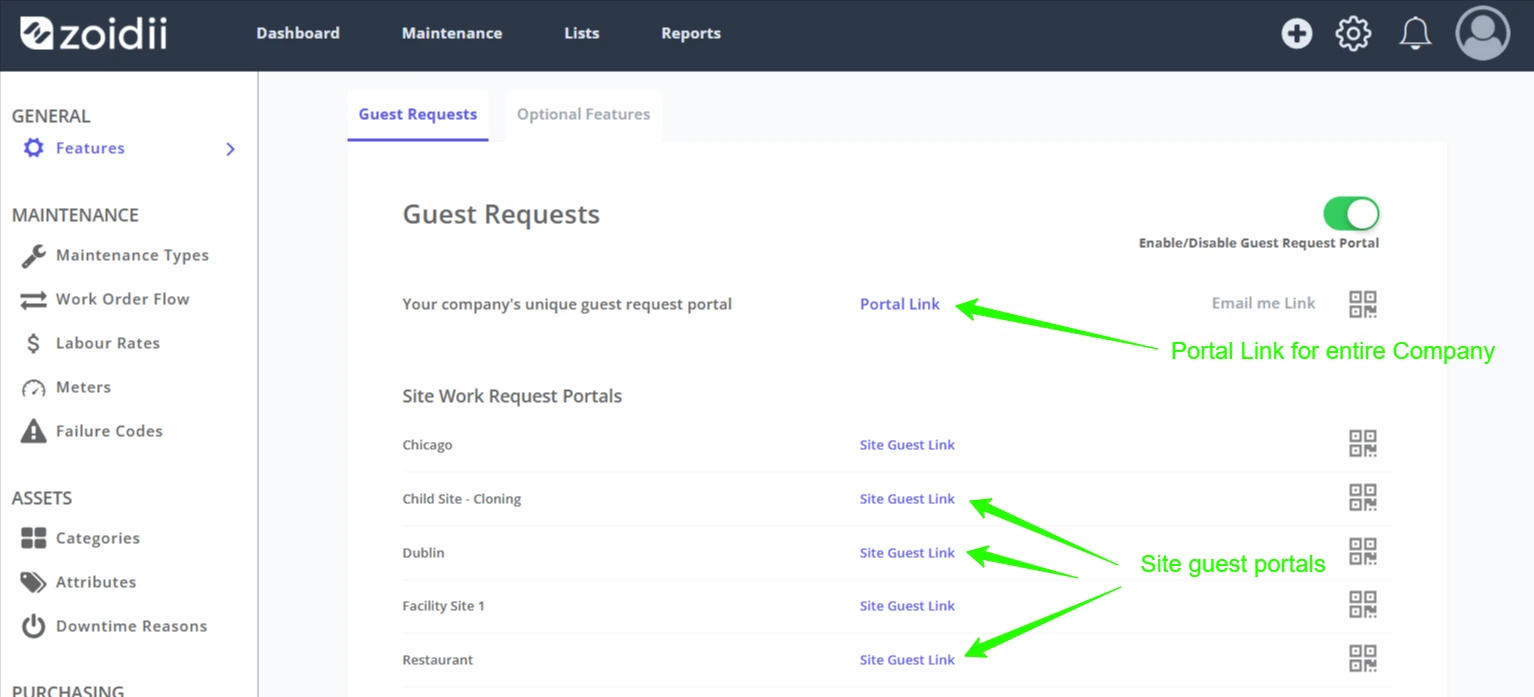Open Facility Site 1 Site Guest Link
Viewport: 1534px width, 697px height.
tap(907, 606)
